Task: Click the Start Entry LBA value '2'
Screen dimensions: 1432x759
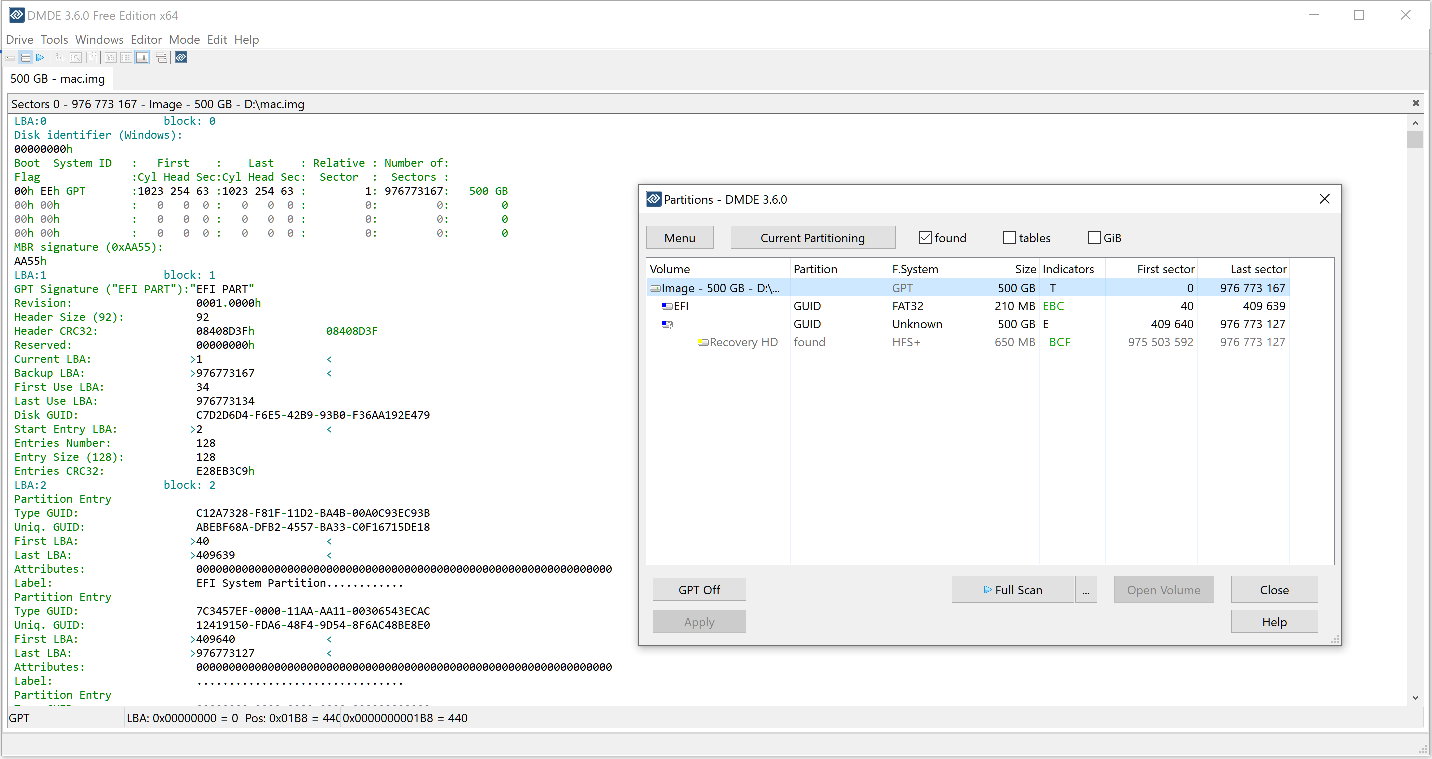Action: coord(199,429)
